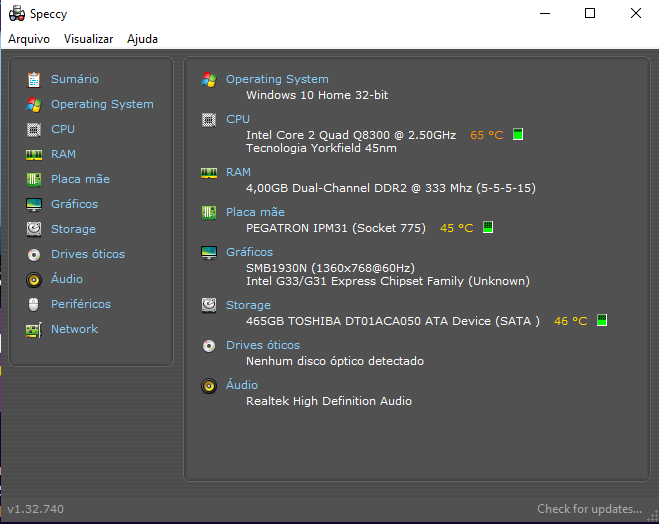Screen dimensions: 659x524
Task: Click Realtek High Definition Audio text
Action: pos(329,401)
